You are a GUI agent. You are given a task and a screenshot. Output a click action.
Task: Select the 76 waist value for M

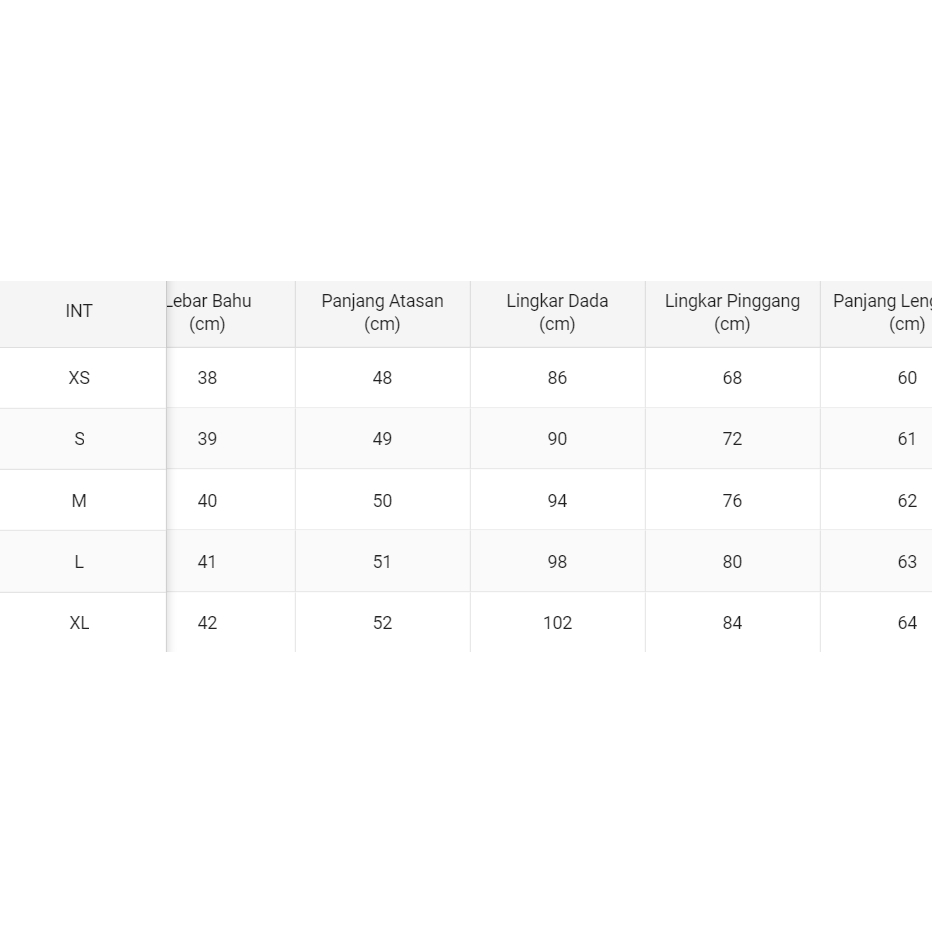[x=732, y=501]
